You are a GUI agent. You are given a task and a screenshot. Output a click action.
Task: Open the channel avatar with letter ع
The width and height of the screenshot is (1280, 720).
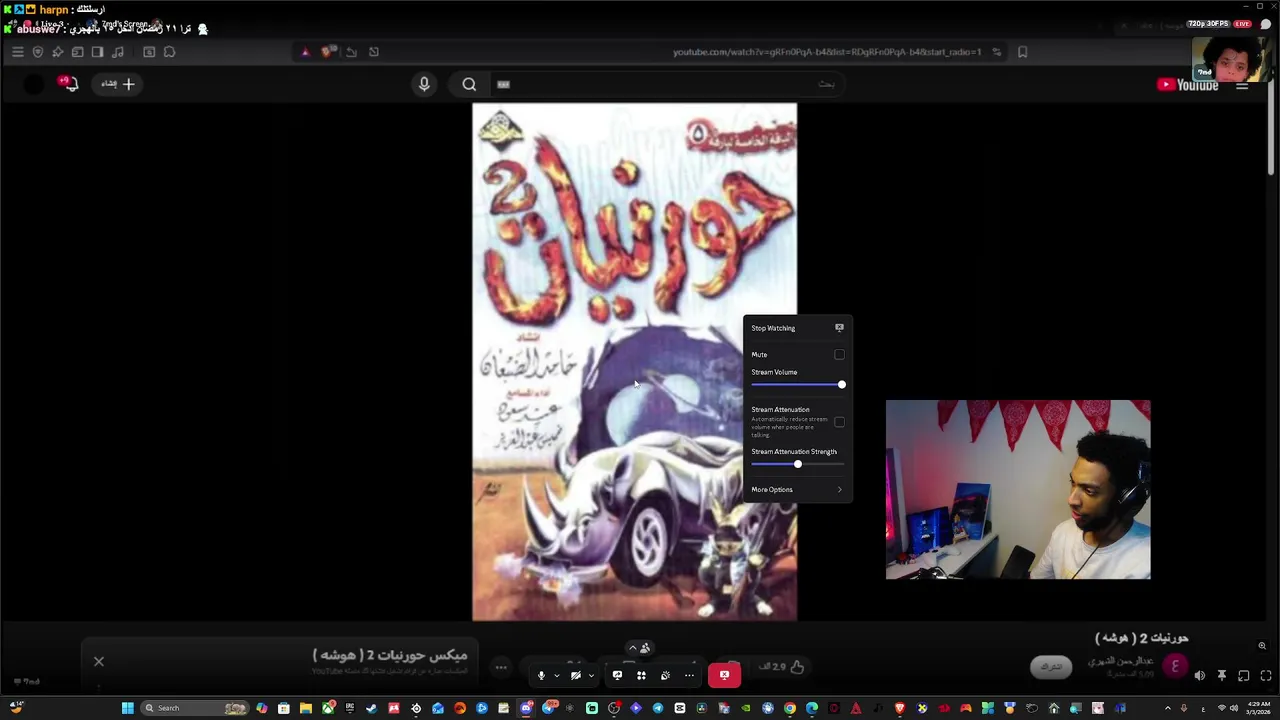[1175, 666]
